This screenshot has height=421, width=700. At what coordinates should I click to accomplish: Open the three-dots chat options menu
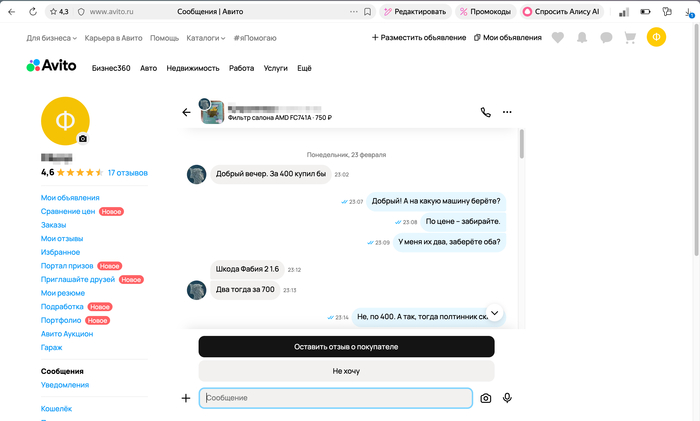(507, 112)
